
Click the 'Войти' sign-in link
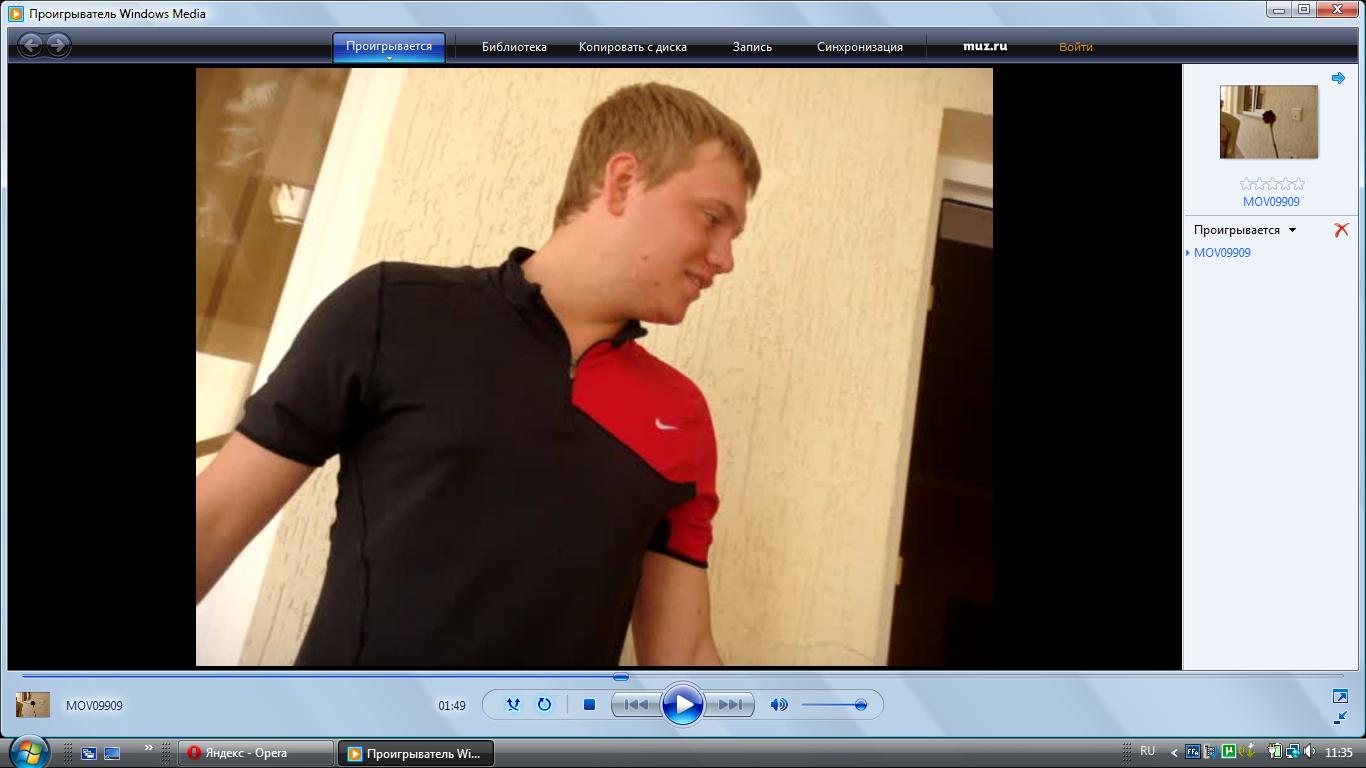(x=1076, y=47)
